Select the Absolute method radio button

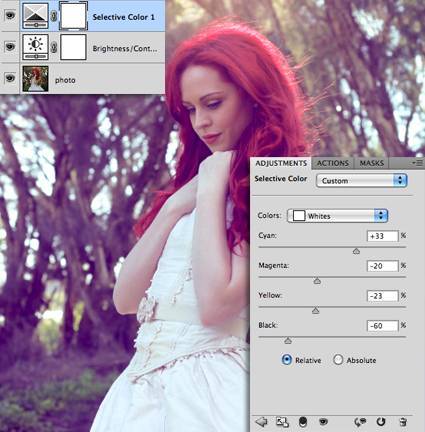[338, 360]
